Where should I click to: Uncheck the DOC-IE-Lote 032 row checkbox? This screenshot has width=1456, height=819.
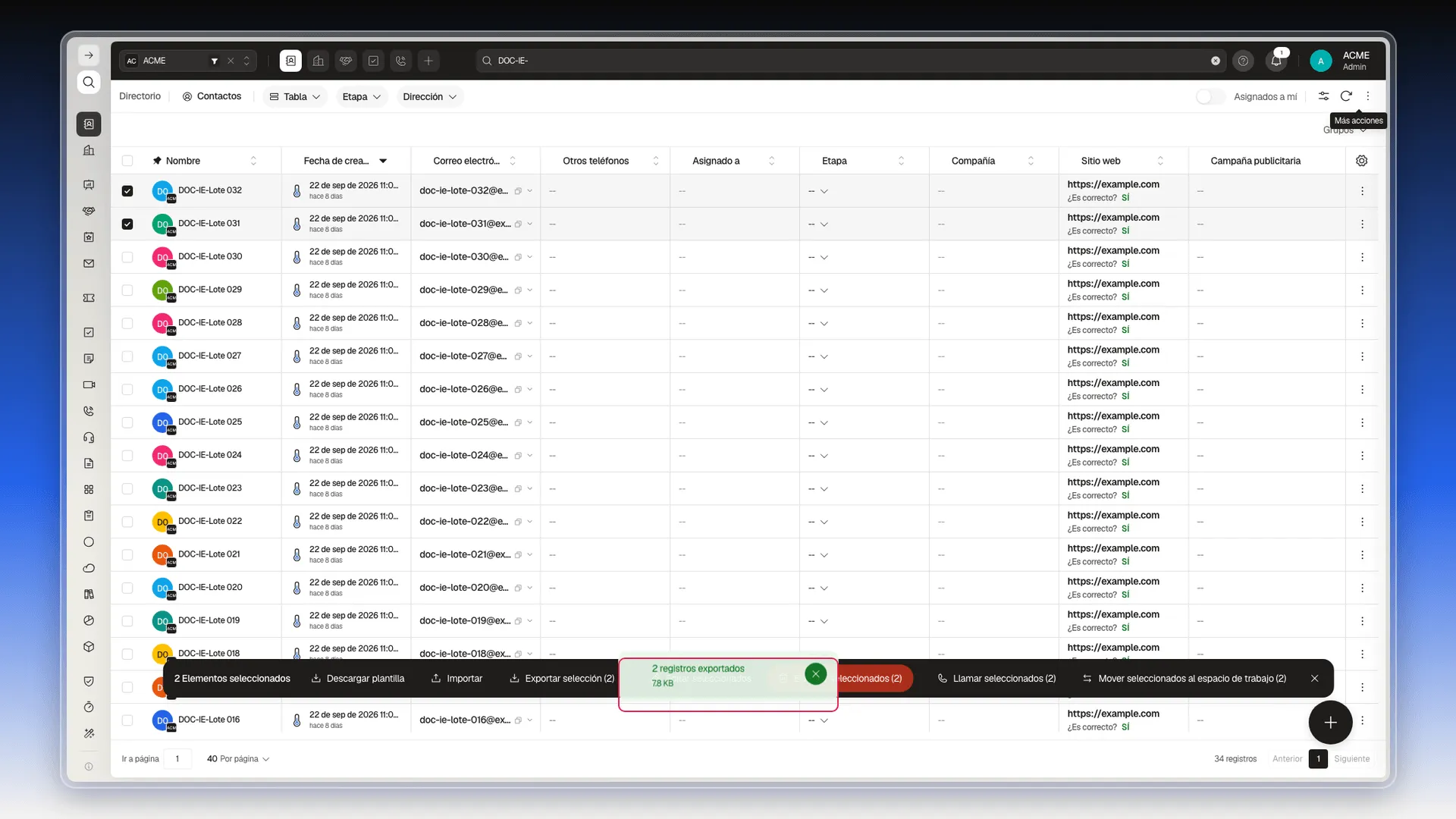[127, 191]
